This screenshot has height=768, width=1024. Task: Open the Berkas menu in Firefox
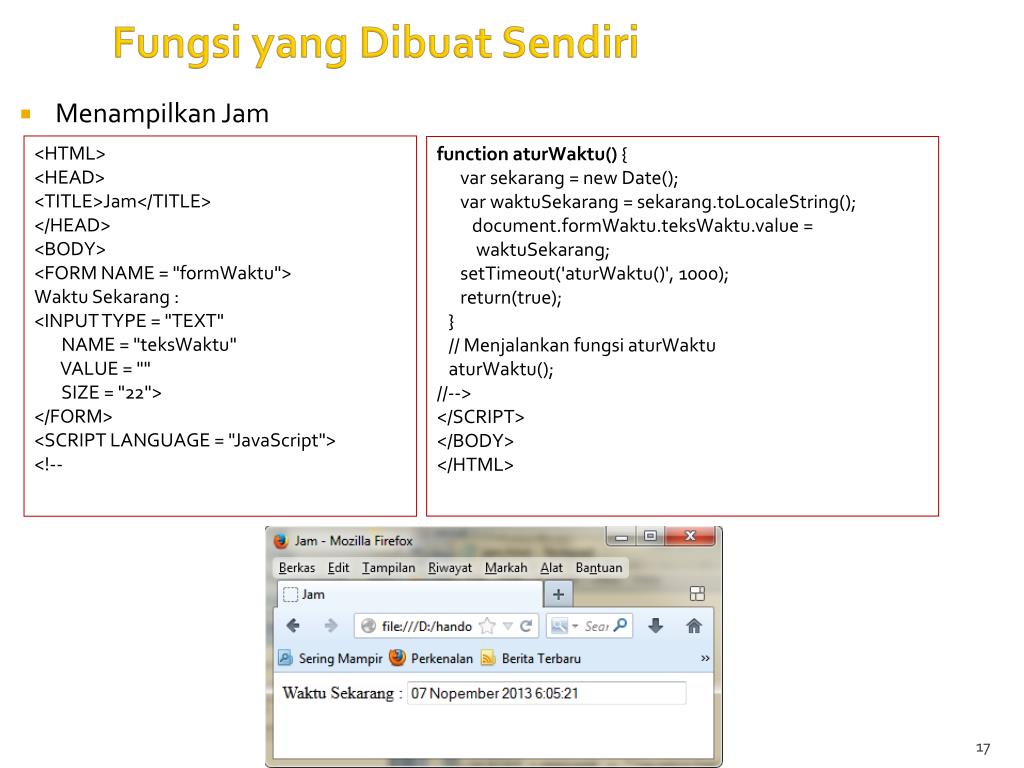[296, 568]
